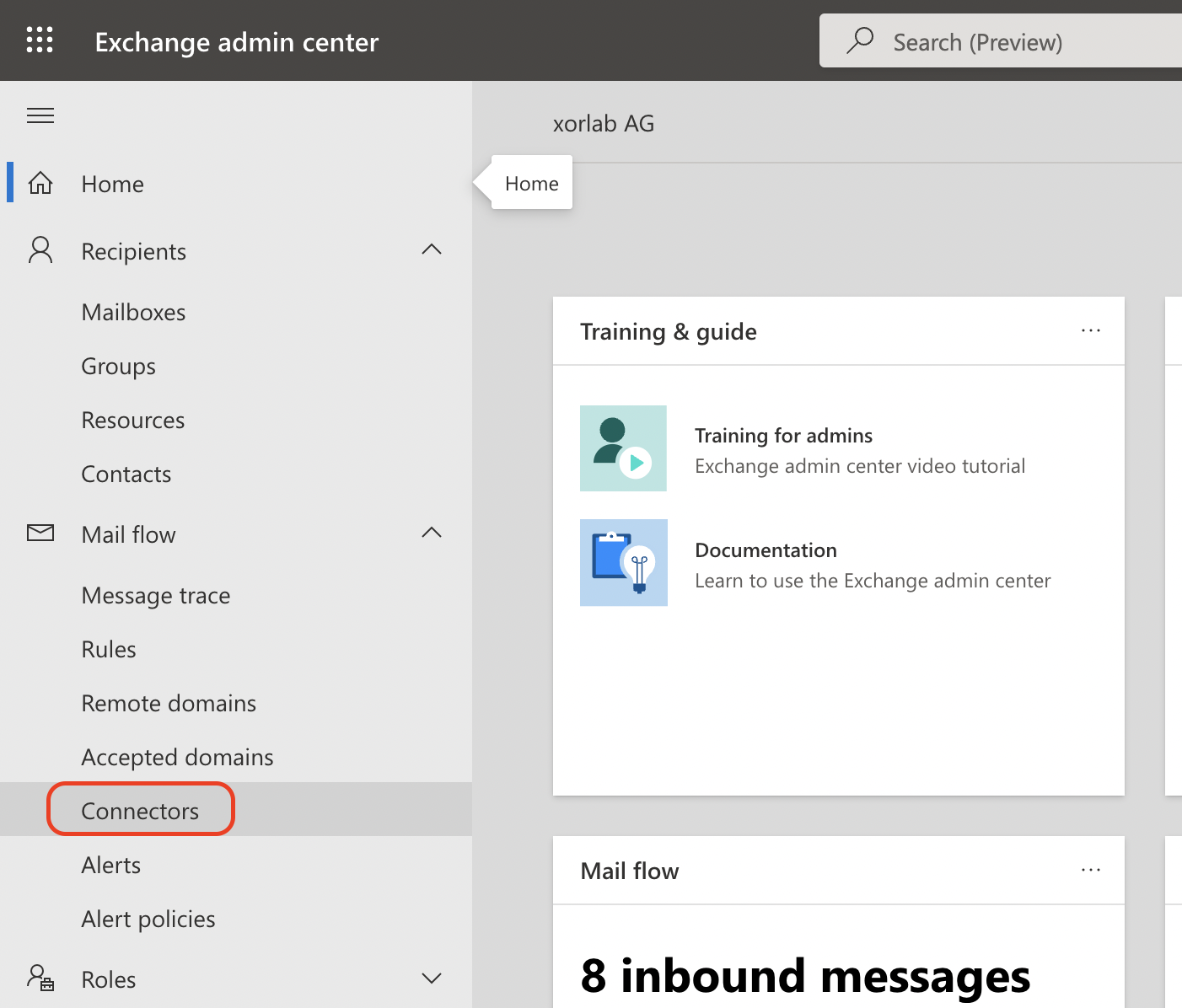Click the Mail flow envelope icon

[x=40, y=533]
